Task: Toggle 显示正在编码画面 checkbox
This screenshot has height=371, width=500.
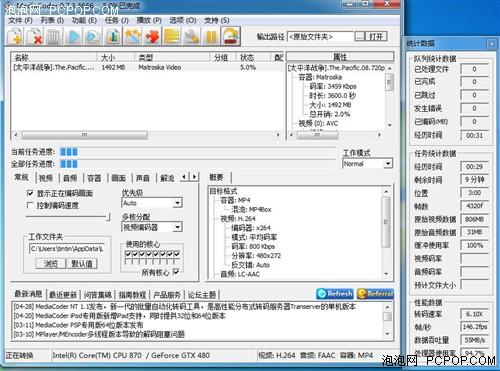Action: [30, 193]
